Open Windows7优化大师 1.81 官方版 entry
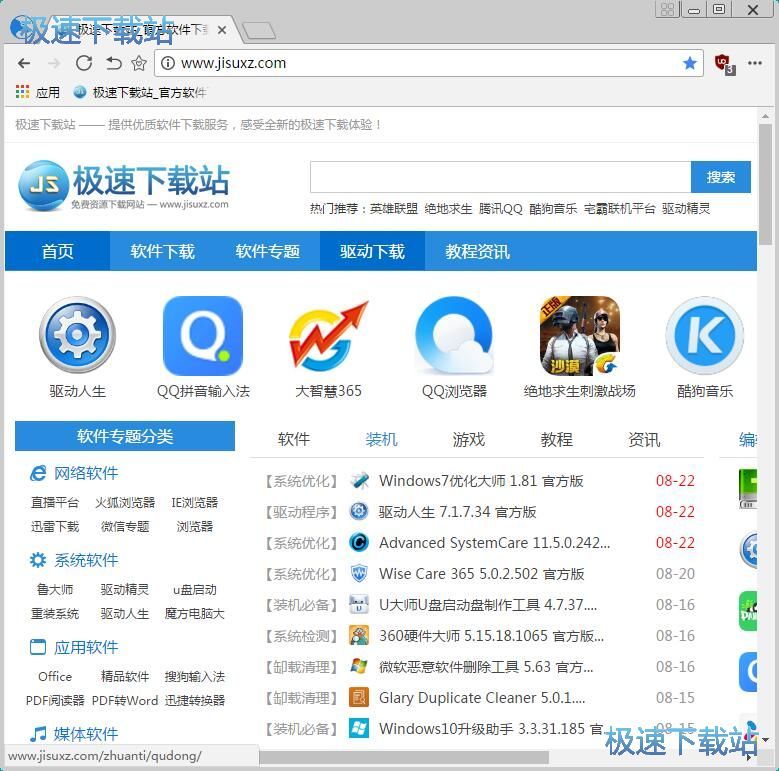 click(481, 480)
